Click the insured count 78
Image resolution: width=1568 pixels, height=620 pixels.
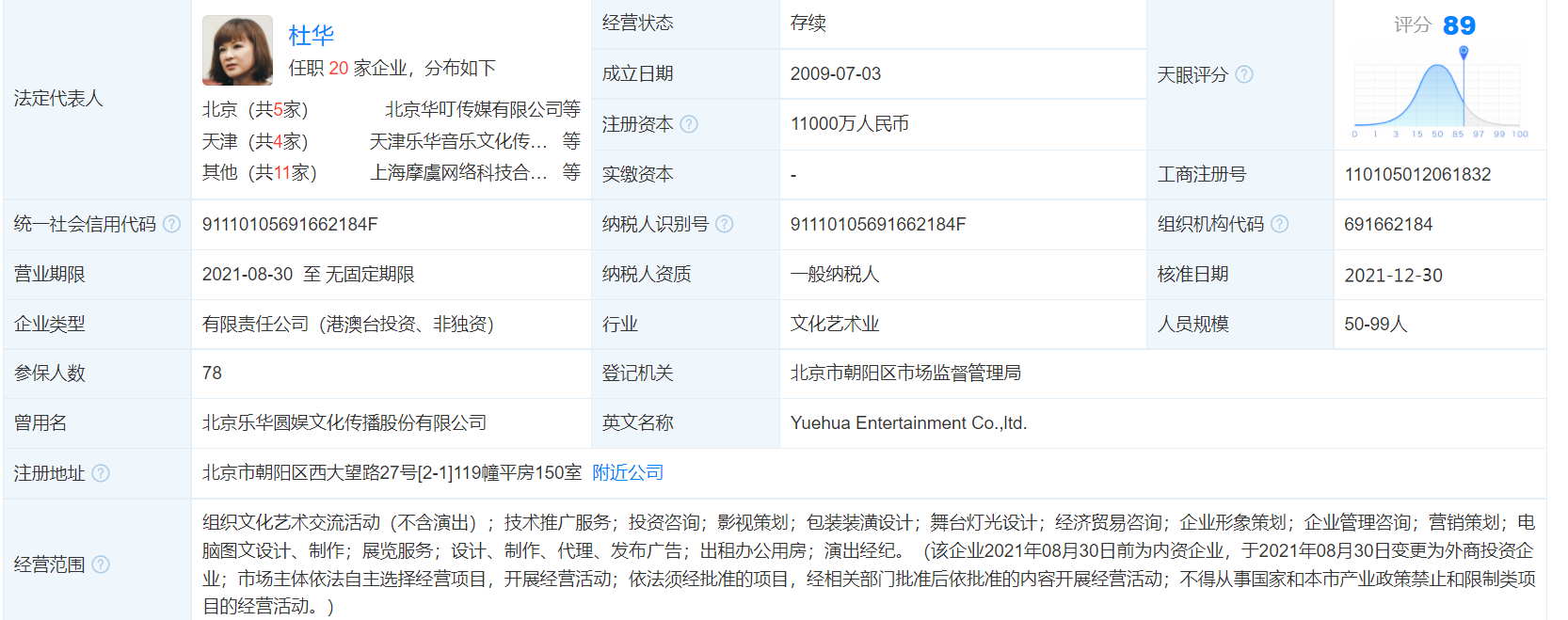click(212, 373)
